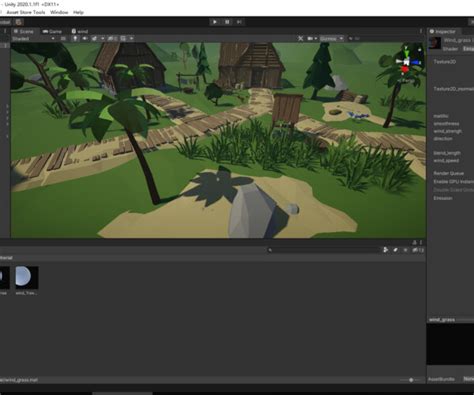Toggle hidden objects visibility count icon
Image resolution: width=474 pixels, height=395 pixels.
(x=112, y=39)
